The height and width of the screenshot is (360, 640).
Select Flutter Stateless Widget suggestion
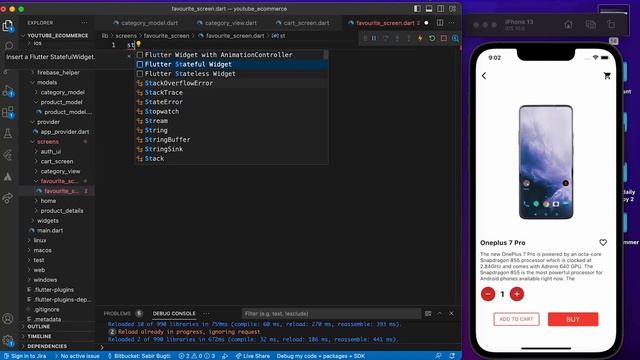click(231, 73)
